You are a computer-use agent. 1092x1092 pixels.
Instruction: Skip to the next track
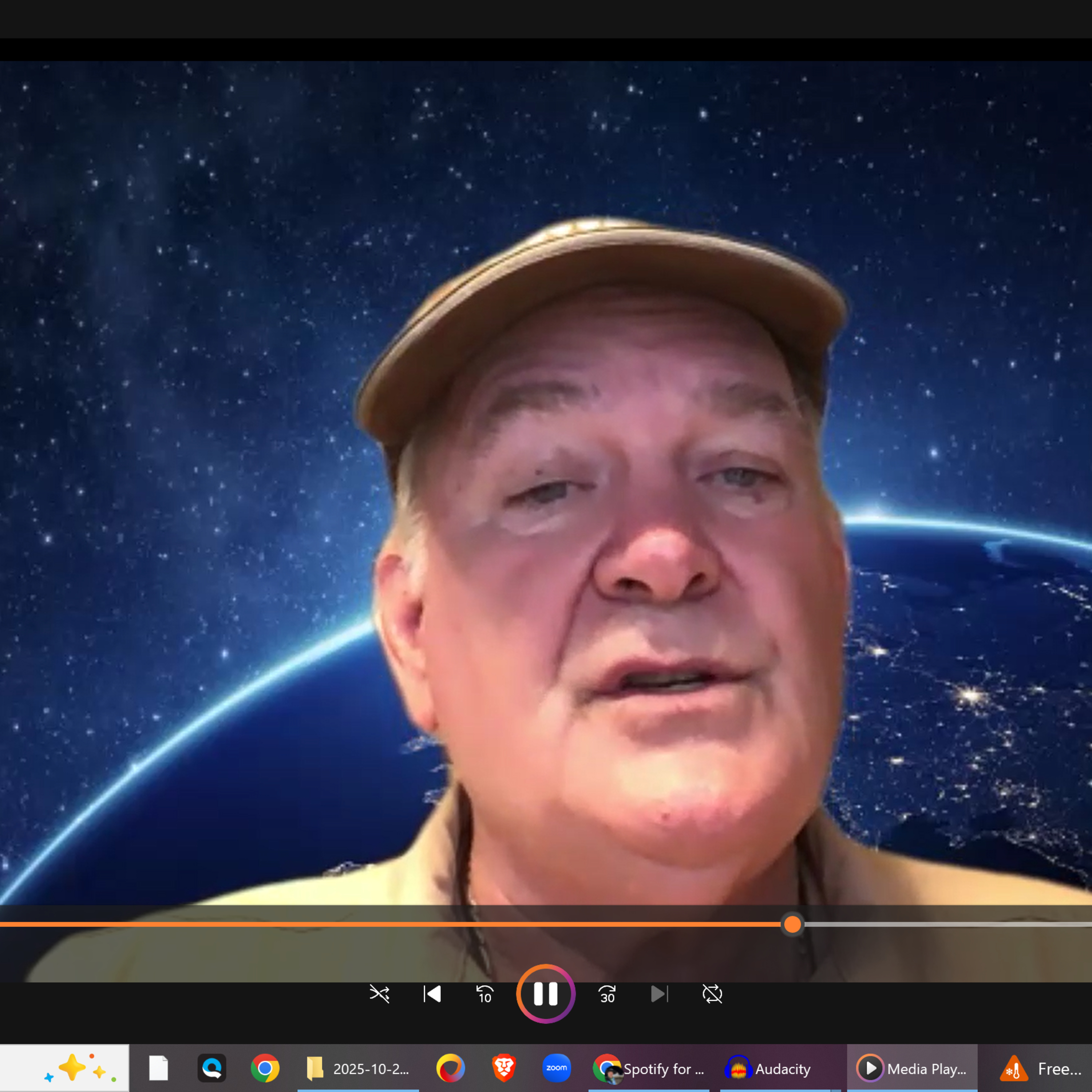[x=659, y=995]
